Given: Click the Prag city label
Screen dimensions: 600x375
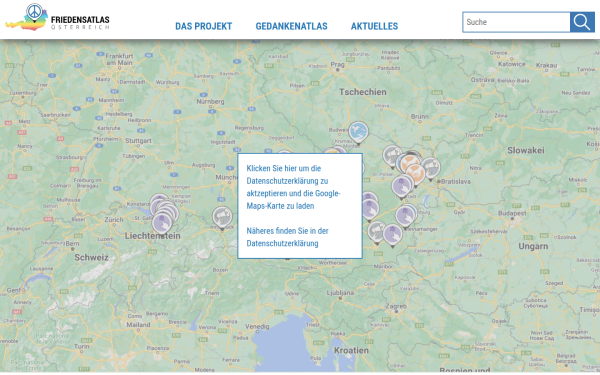Looking at the screenshot, I should point(338,65).
